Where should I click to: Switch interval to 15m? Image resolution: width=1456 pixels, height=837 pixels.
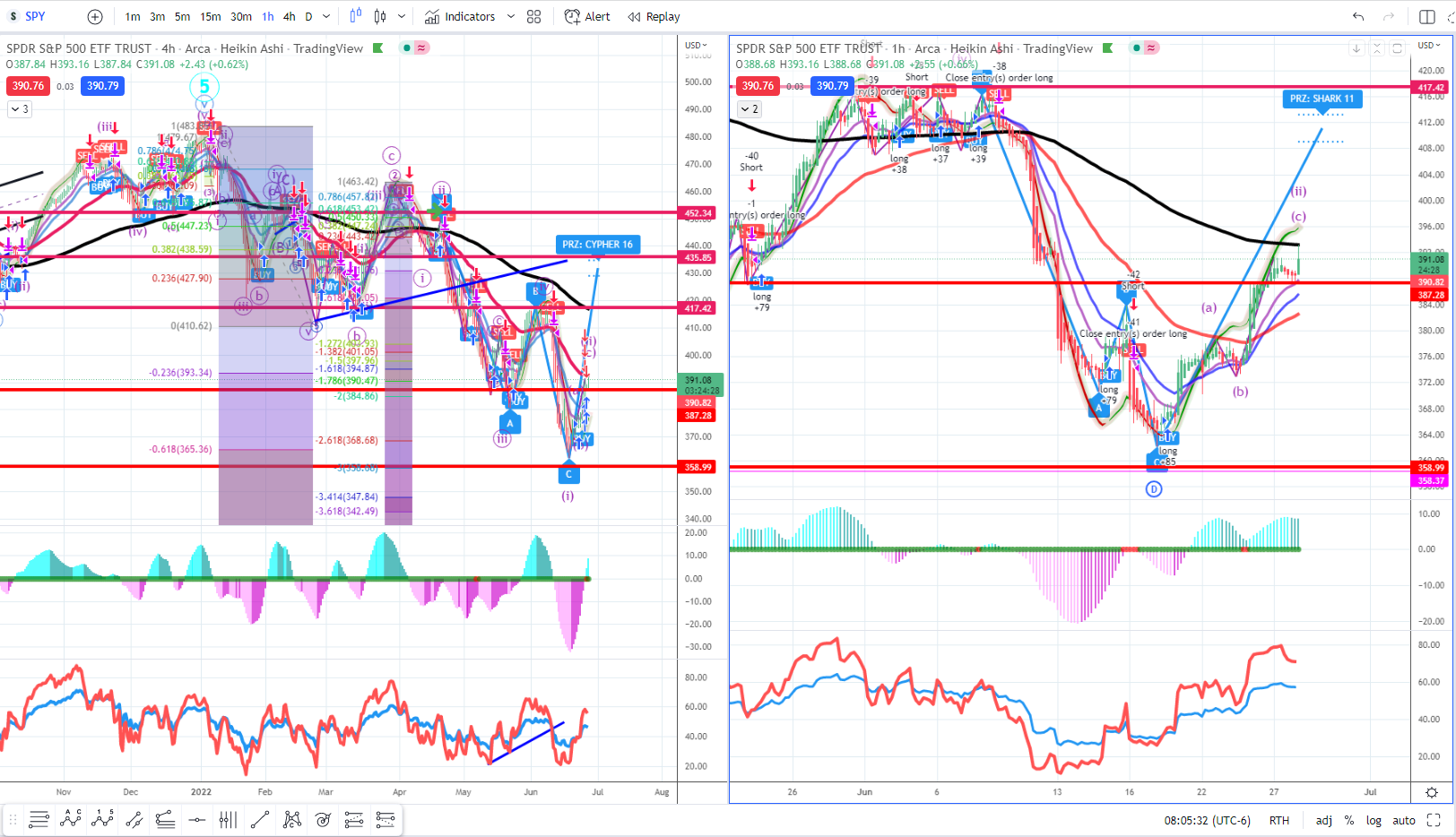(211, 16)
